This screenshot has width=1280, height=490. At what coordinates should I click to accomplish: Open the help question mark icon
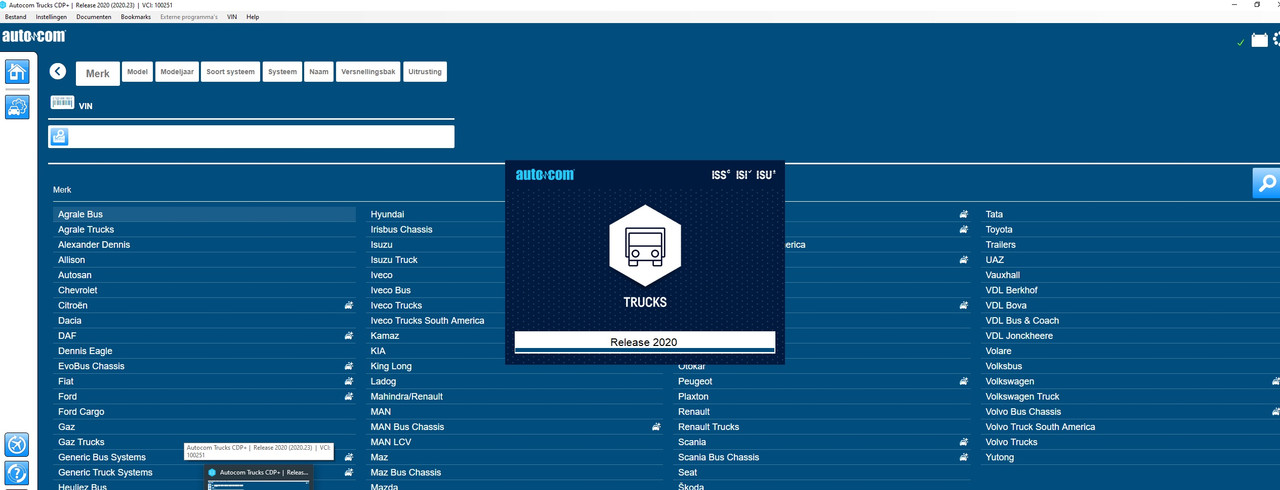tap(17, 473)
